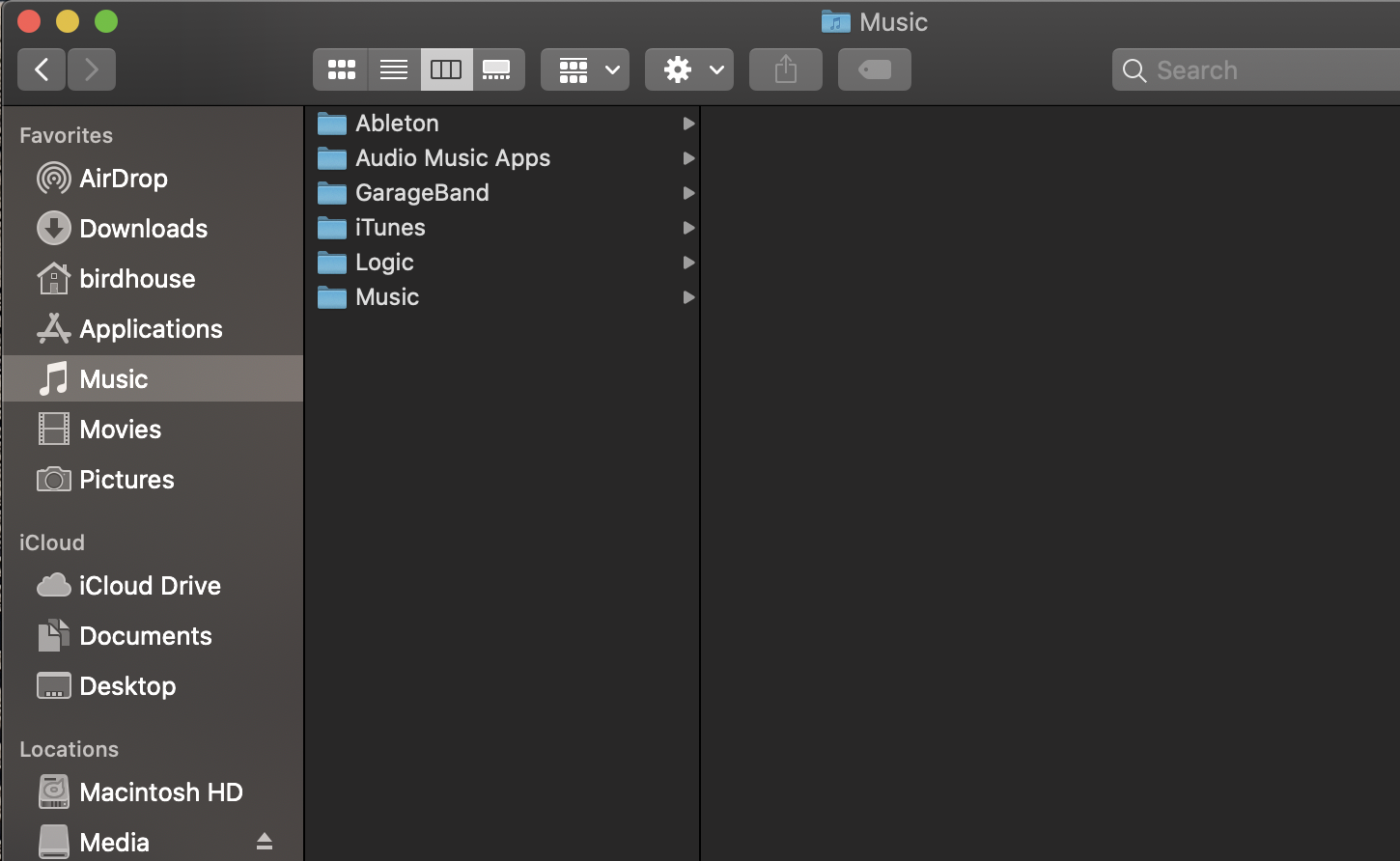Select the Logic folder
Viewport: 1400px width, 861px height.
502,263
